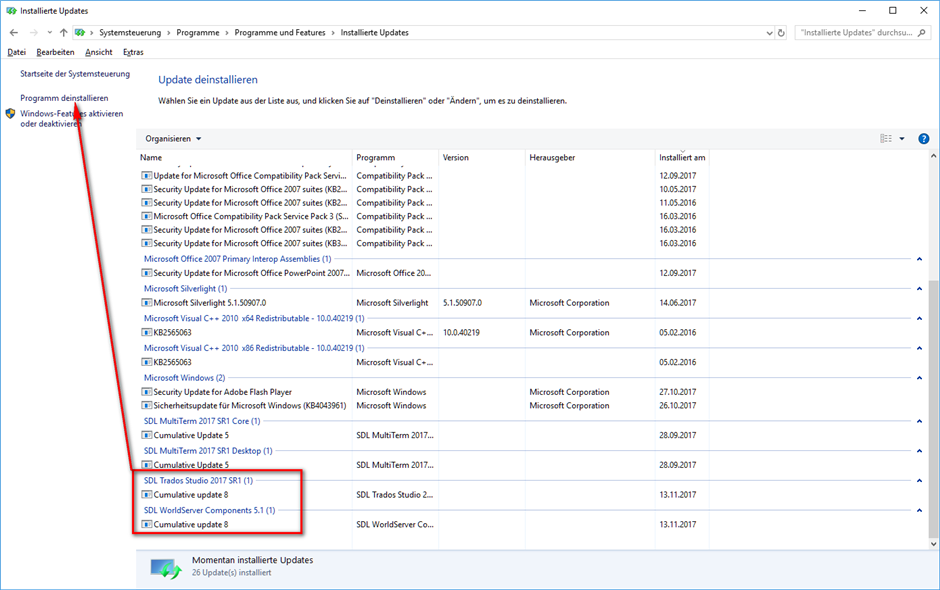Click icon of Security Update for Adobe Flash Player
The image size is (940, 590).
pyautogui.click(x=146, y=392)
